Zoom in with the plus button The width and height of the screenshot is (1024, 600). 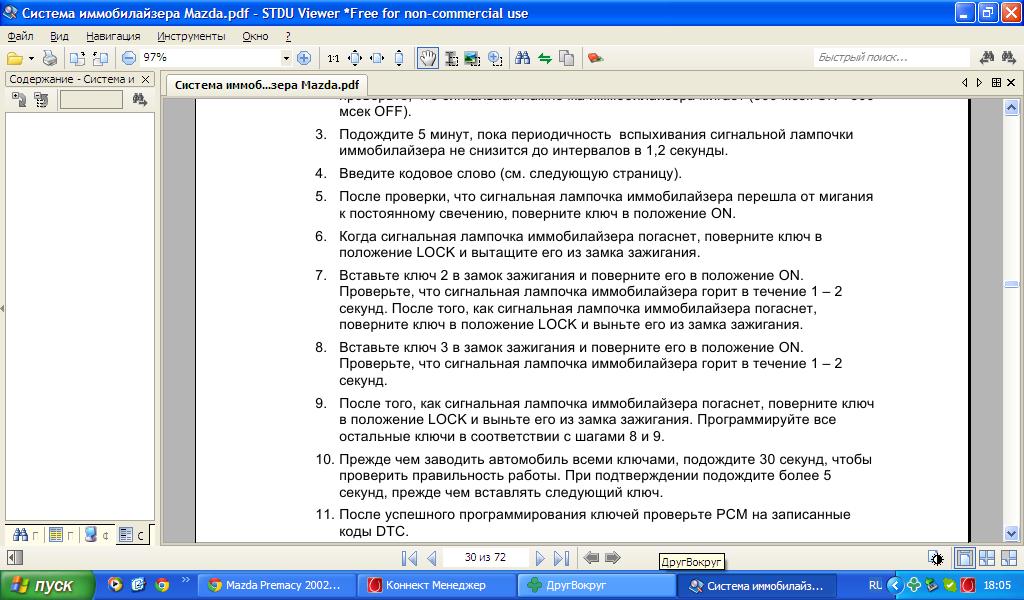pyautogui.click(x=304, y=58)
